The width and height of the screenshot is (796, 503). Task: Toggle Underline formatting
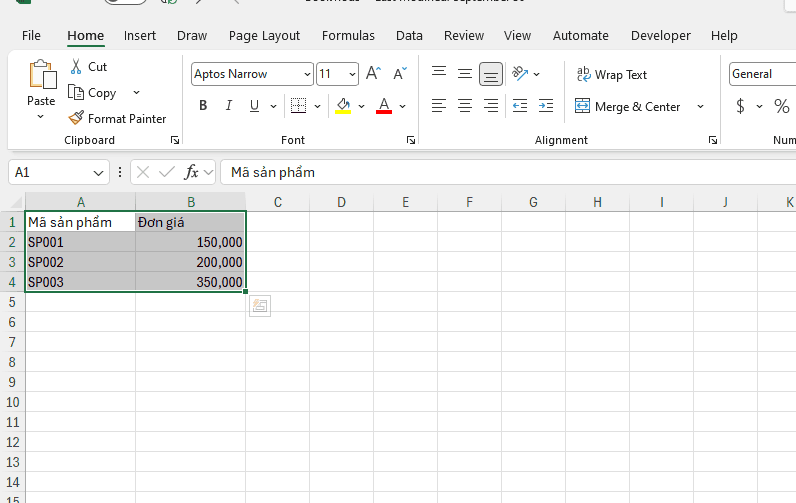pos(254,106)
